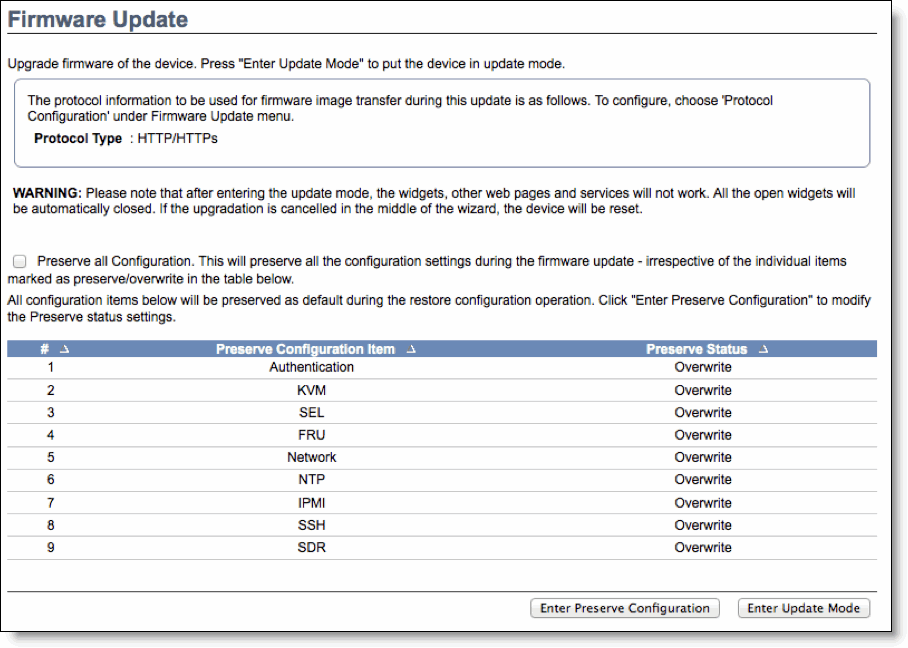Select the SSH configuration row
Image resolution: width=908 pixels, height=648 pixels.
442,525
